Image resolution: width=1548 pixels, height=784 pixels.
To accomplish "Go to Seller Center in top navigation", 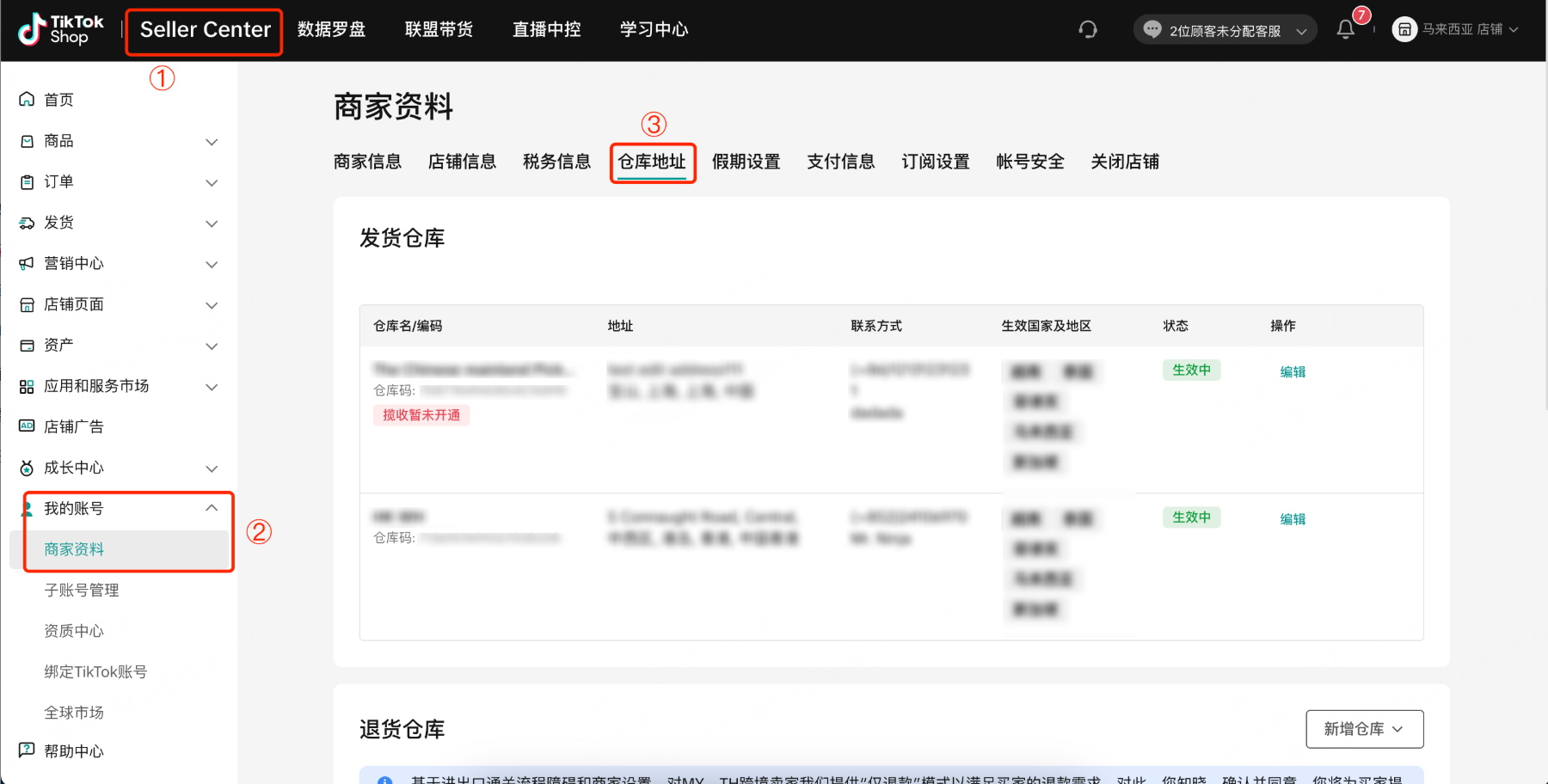I will click(x=205, y=30).
